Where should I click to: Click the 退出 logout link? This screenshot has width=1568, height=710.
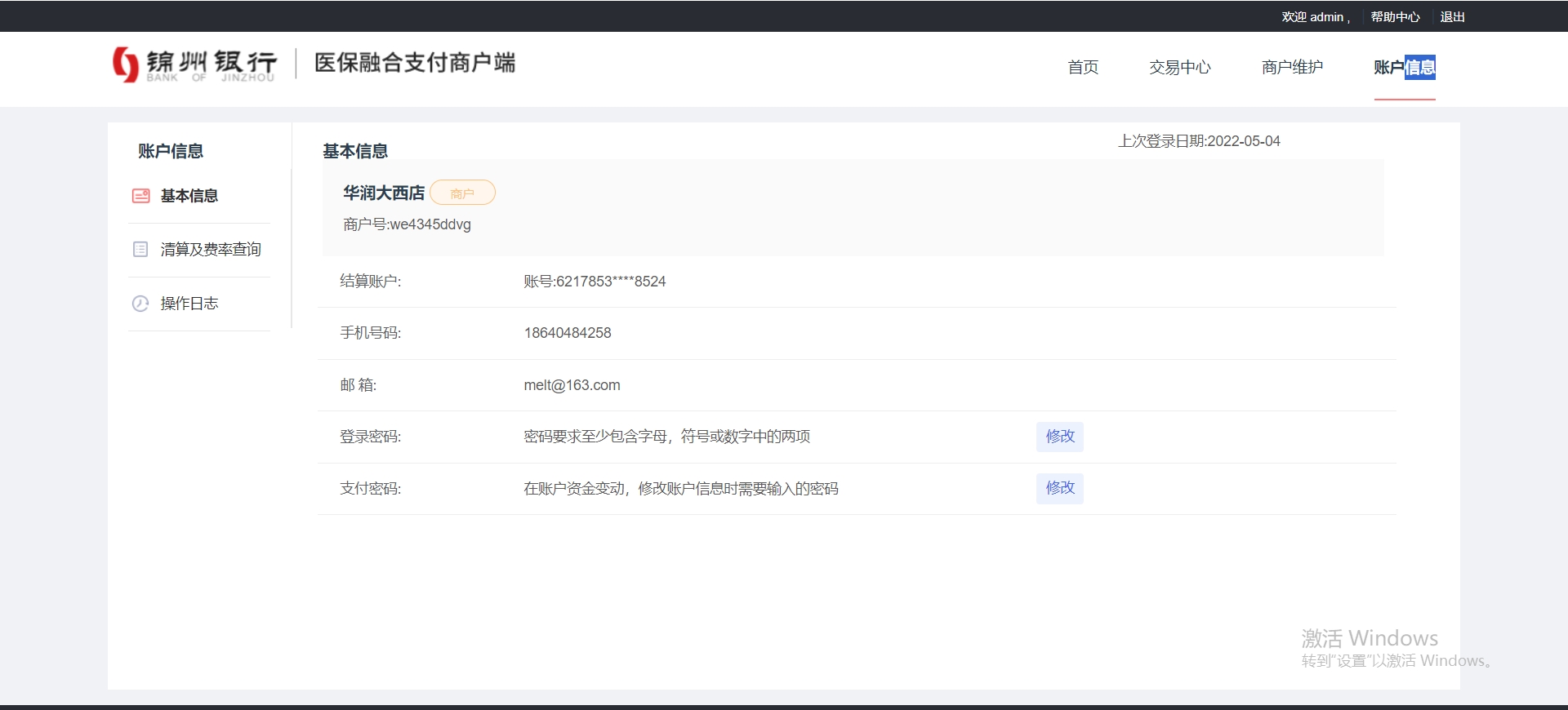tap(1452, 16)
